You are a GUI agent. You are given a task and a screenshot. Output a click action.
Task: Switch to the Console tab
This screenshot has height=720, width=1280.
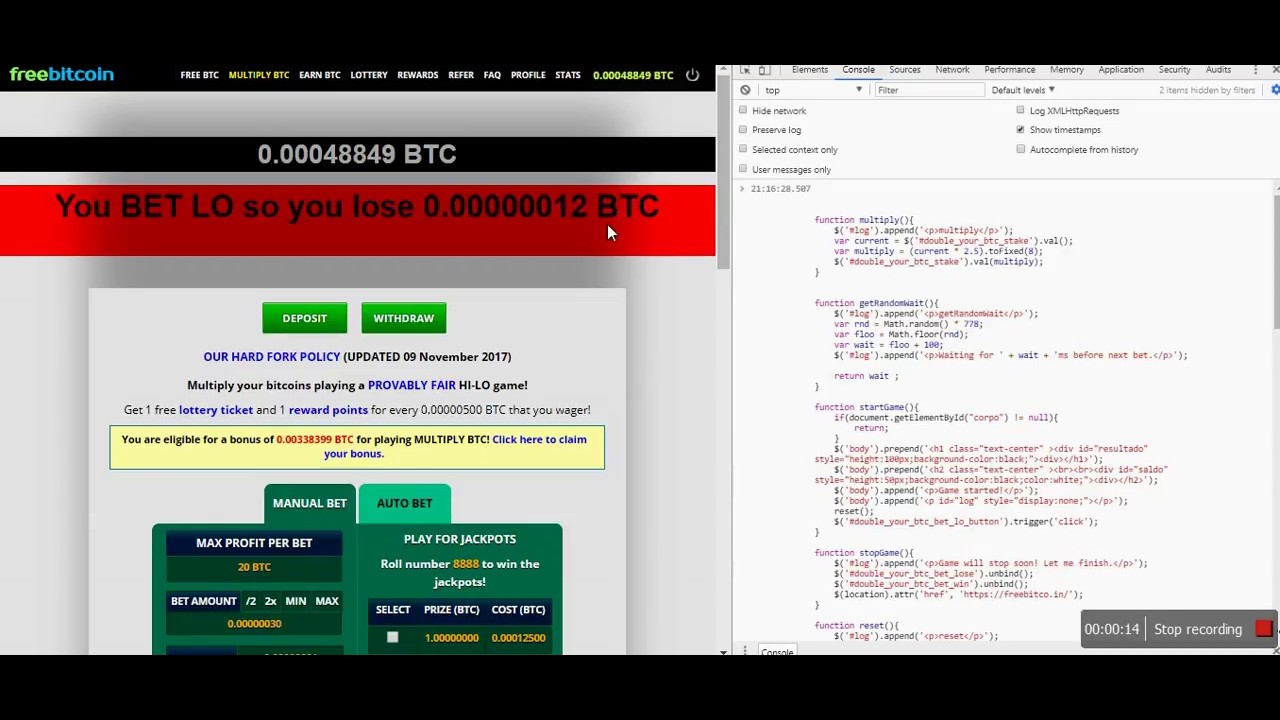pos(858,70)
